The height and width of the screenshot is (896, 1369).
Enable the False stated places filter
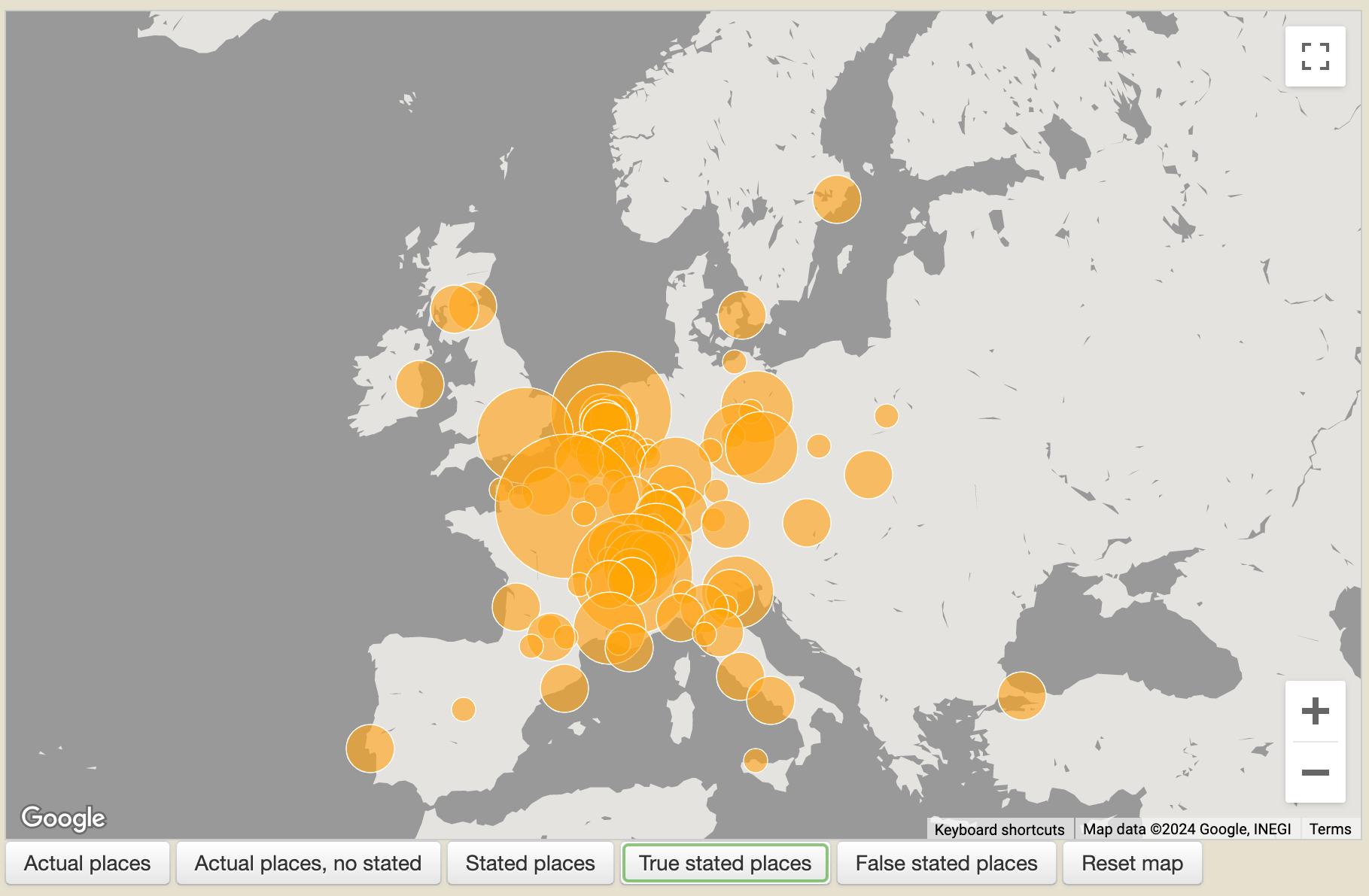pyautogui.click(x=946, y=864)
